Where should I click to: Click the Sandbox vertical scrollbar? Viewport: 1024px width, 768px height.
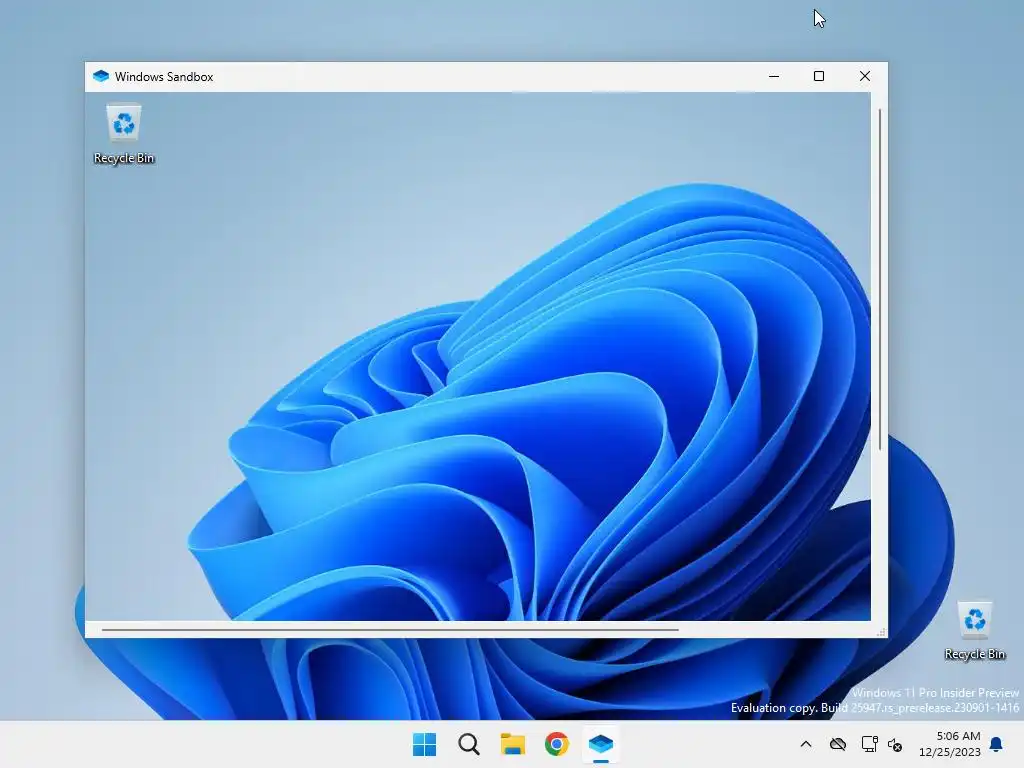coord(880,280)
